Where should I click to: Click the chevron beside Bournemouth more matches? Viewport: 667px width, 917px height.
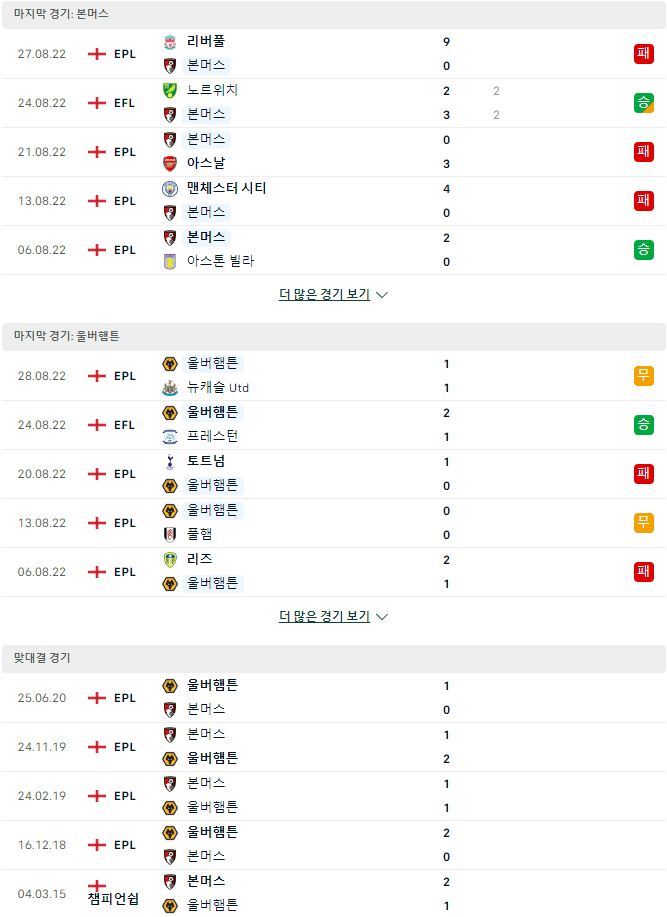tap(382, 295)
